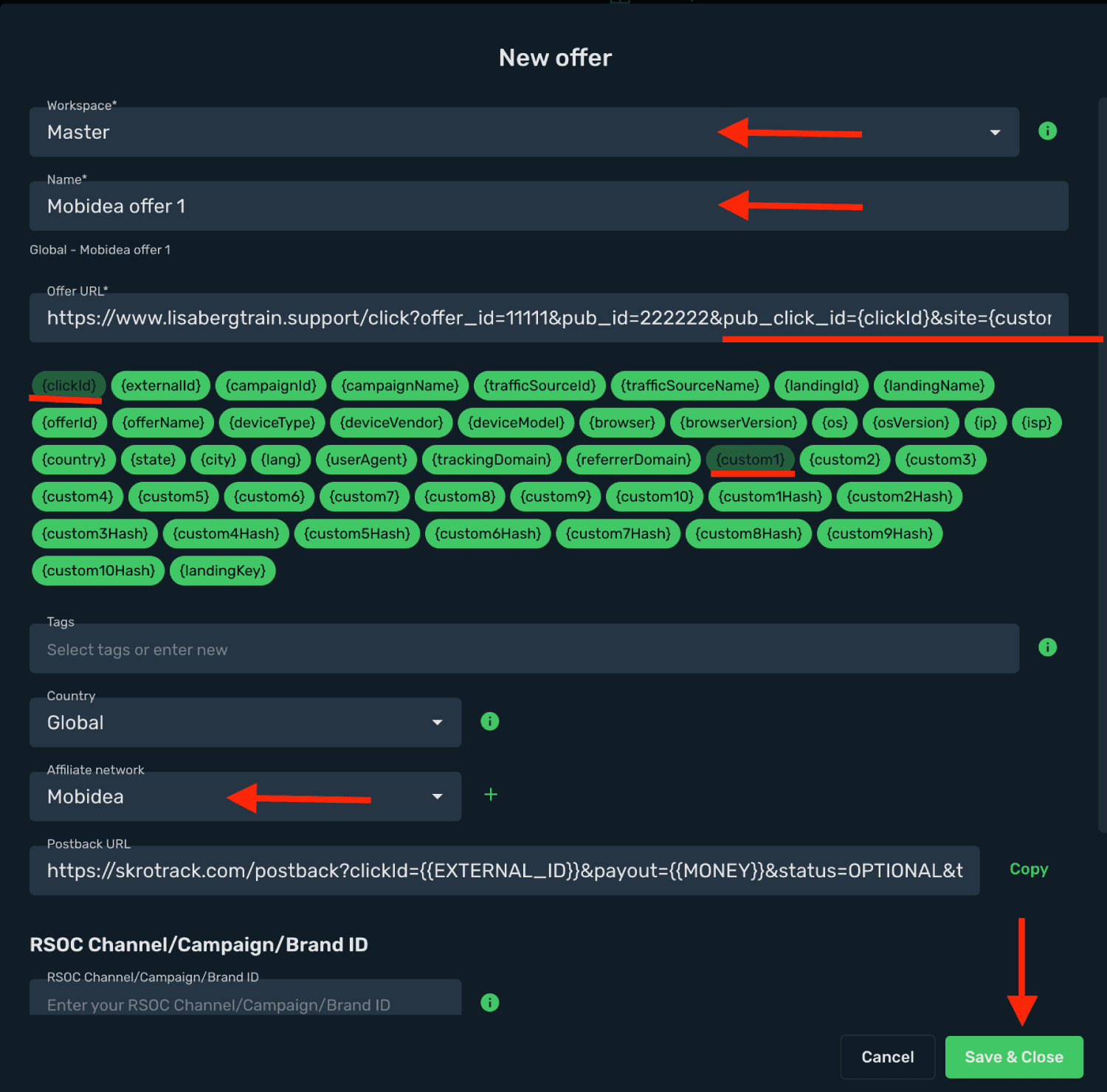1107x1092 pixels.
Task: Insert the {deviceType} token
Action: [x=272, y=423]
